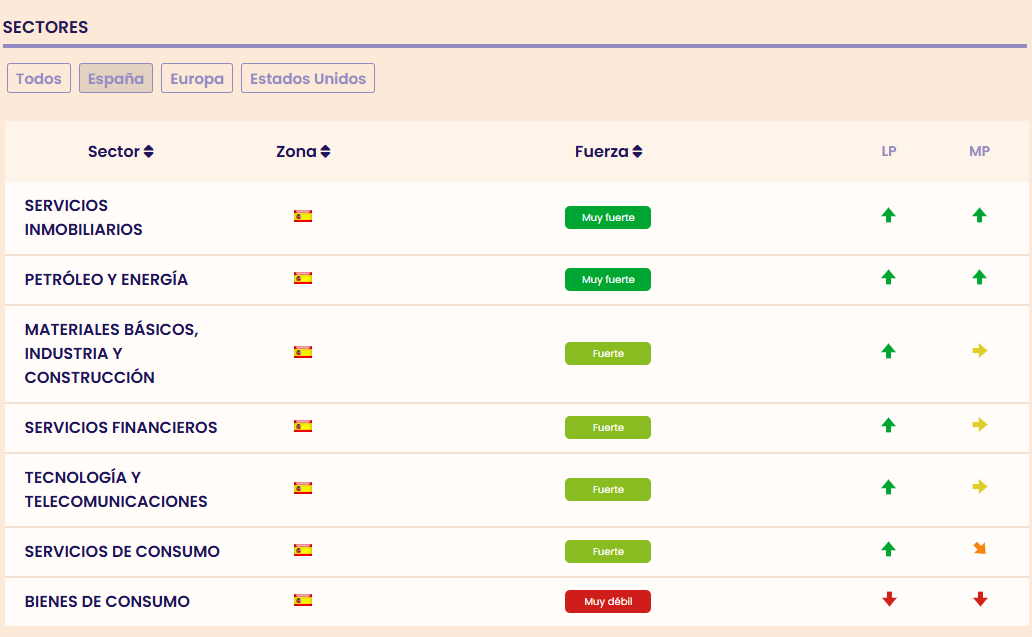The height and width of the screenshot is (637, 1032).
Task: Click the red Muy débil strength badge
Action: tap(608, 602)
